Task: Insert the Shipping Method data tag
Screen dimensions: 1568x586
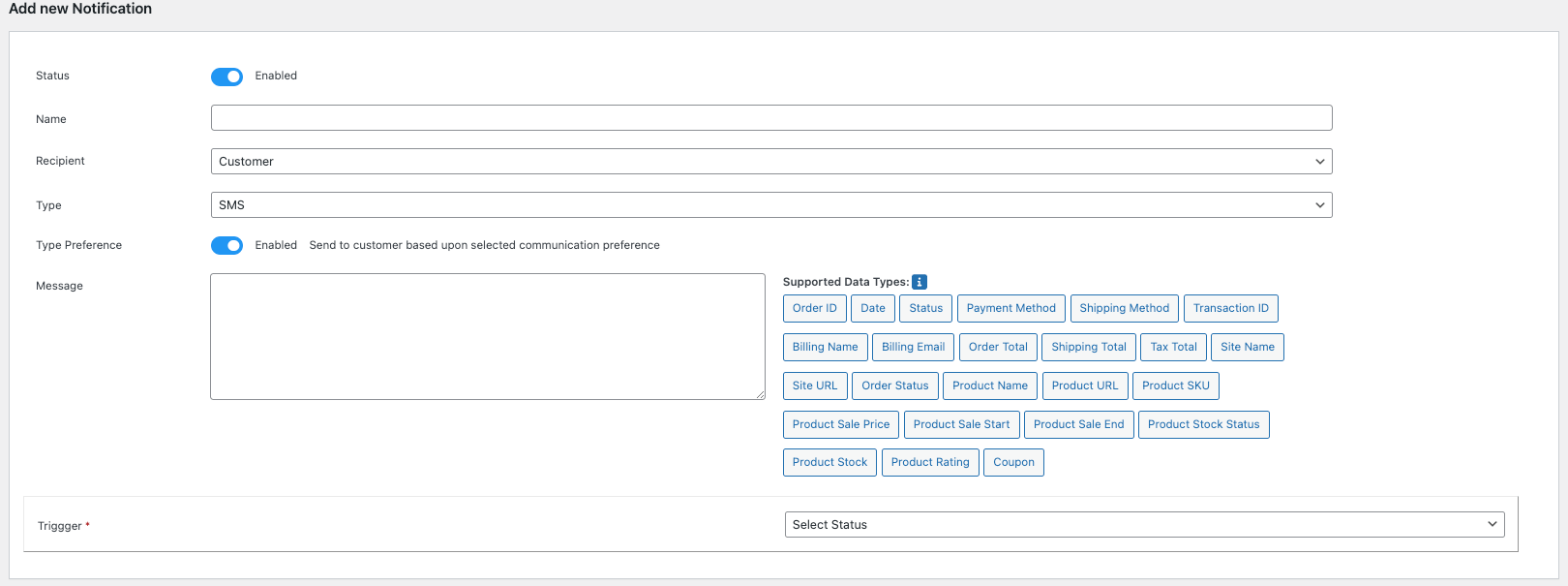Action: (1125, 308)
